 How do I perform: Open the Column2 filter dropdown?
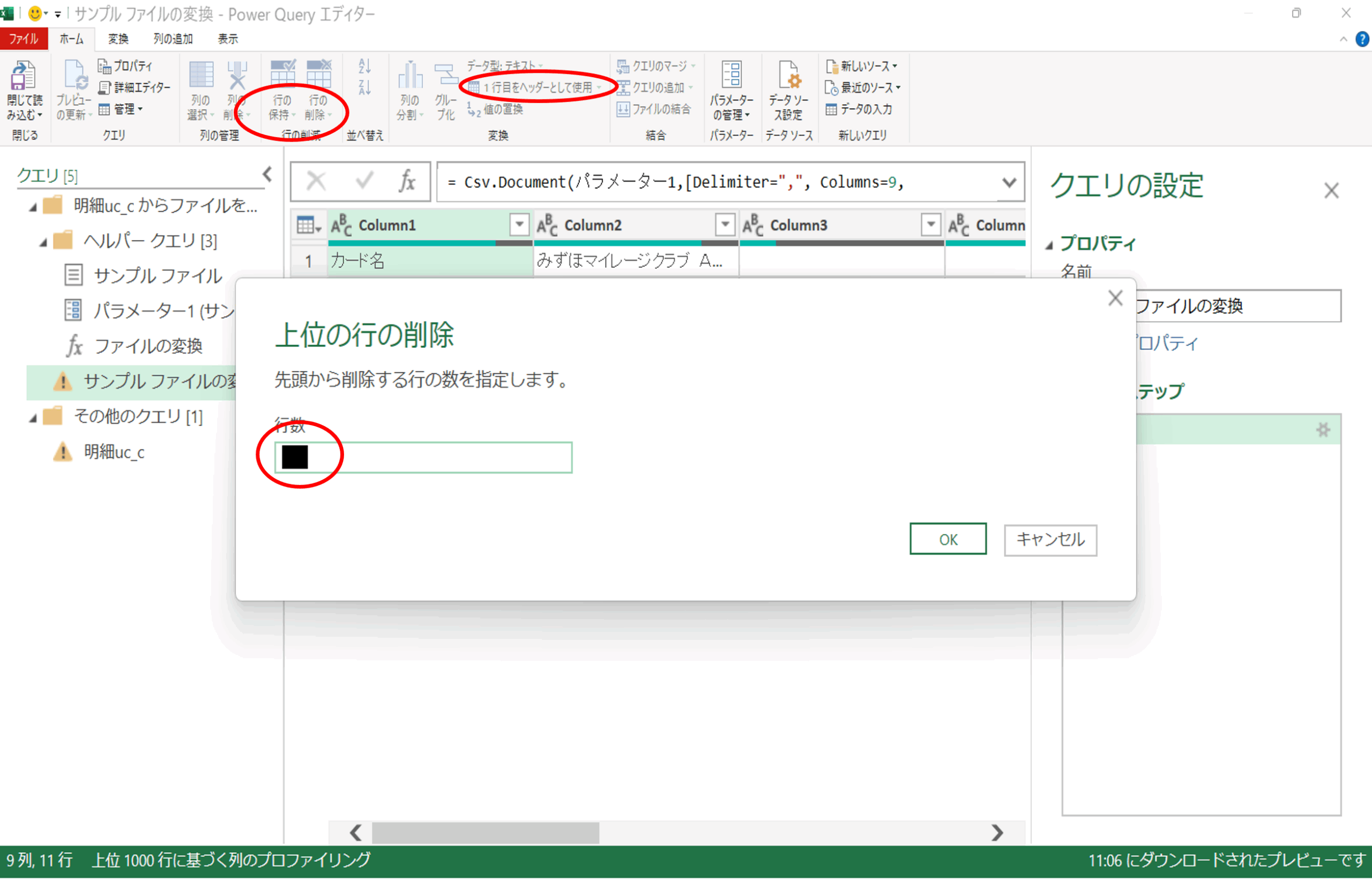tap(725, 225)
